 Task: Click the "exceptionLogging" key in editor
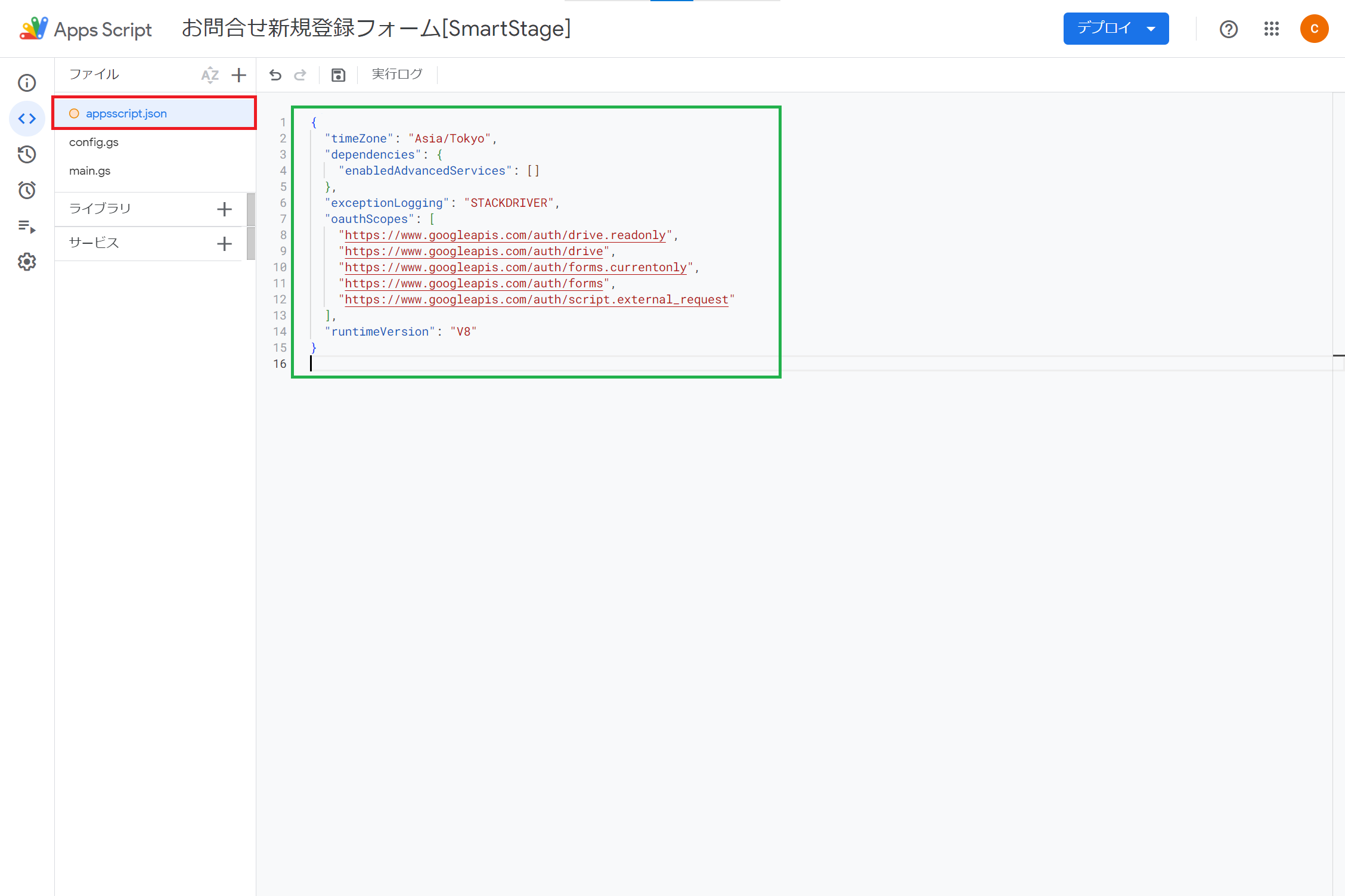[x=386, y=203]
